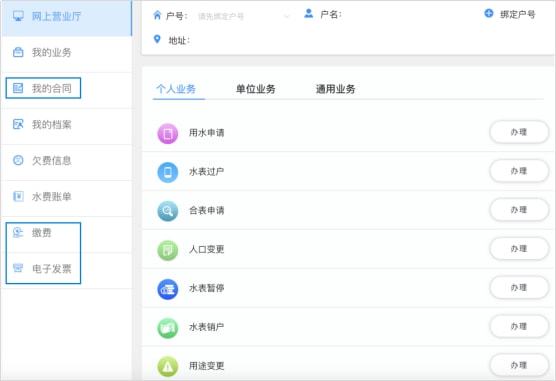Image resolution: width=556 pixels, height=381 pixels.
Task: Click the plus icon beside 绑定户号
Action: pyautogui.click(x=489, y=13)
